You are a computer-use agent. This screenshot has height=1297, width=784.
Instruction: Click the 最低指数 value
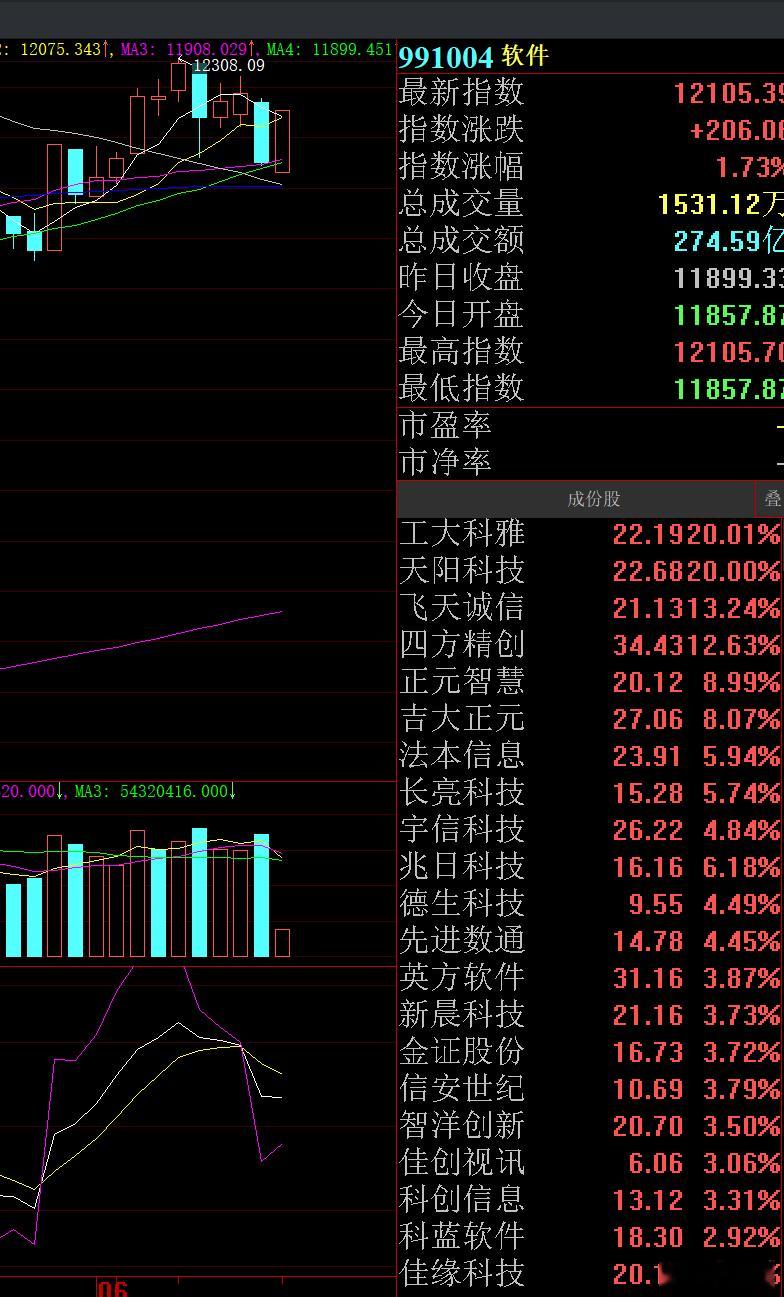[x=728, y=389]
